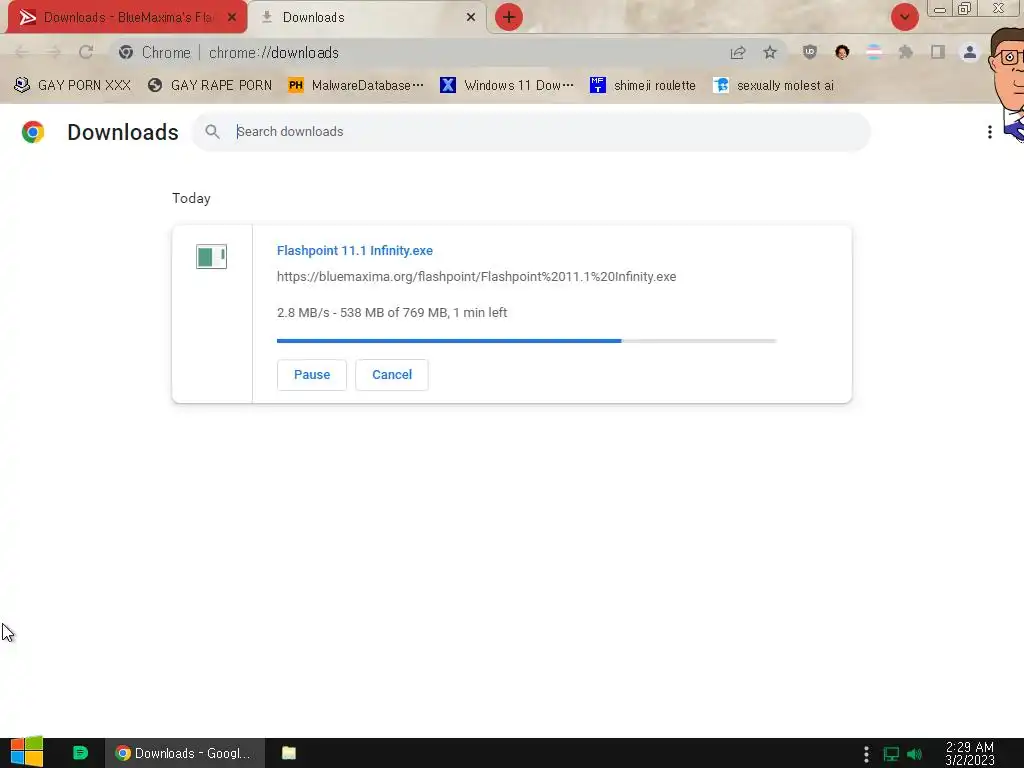Click the network tray icon

(891, 754)
